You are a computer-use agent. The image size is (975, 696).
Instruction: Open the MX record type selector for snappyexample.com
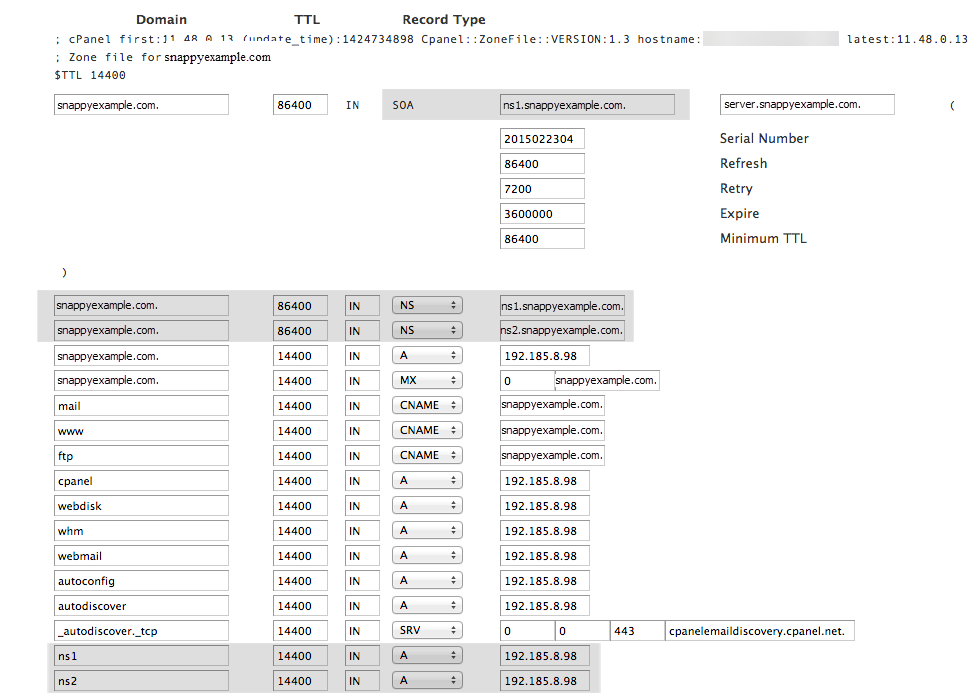(x=427, y=380)
